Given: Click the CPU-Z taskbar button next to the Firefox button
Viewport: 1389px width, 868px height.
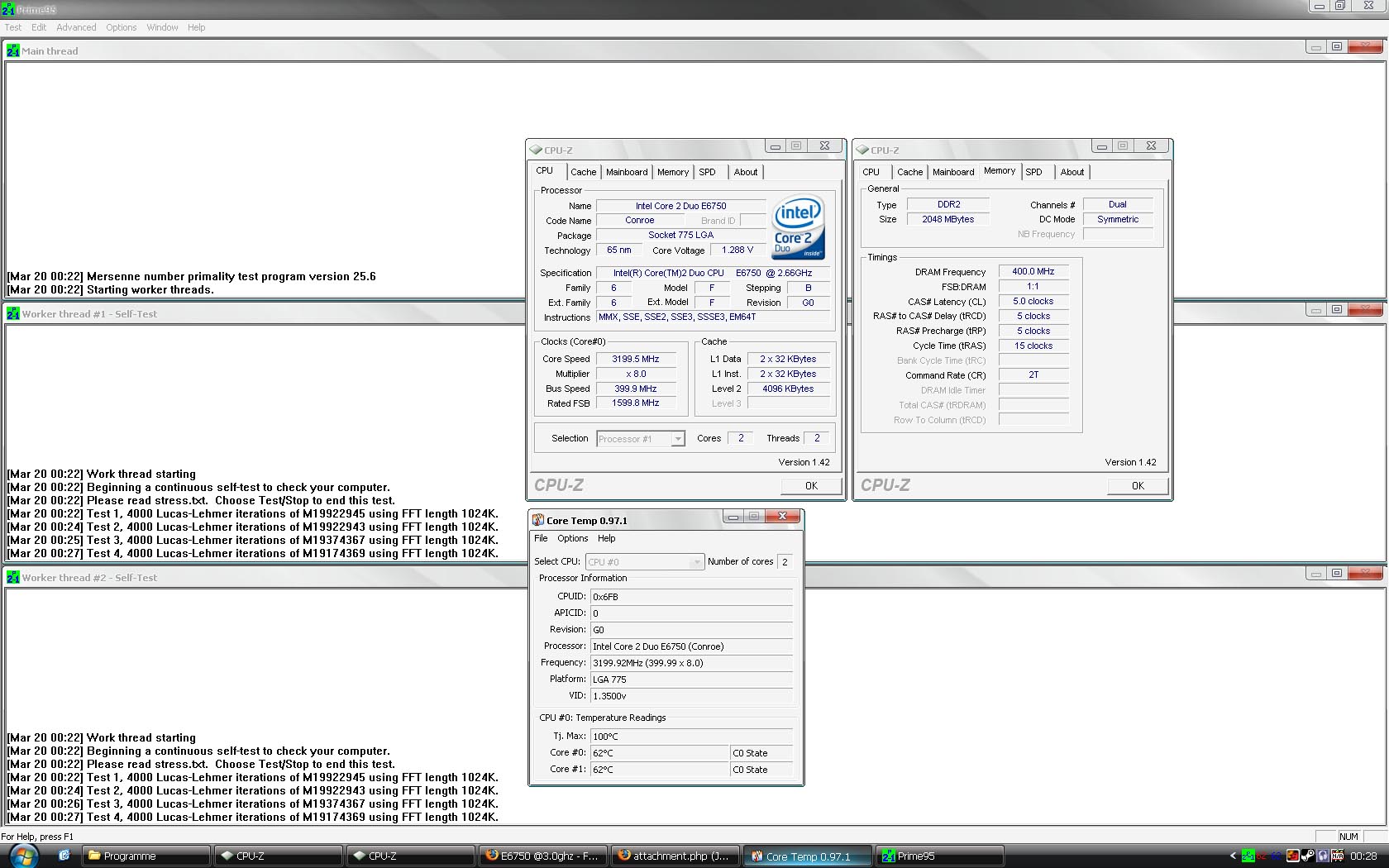Looking at the screenshot, I should click(x=411, y=856).
